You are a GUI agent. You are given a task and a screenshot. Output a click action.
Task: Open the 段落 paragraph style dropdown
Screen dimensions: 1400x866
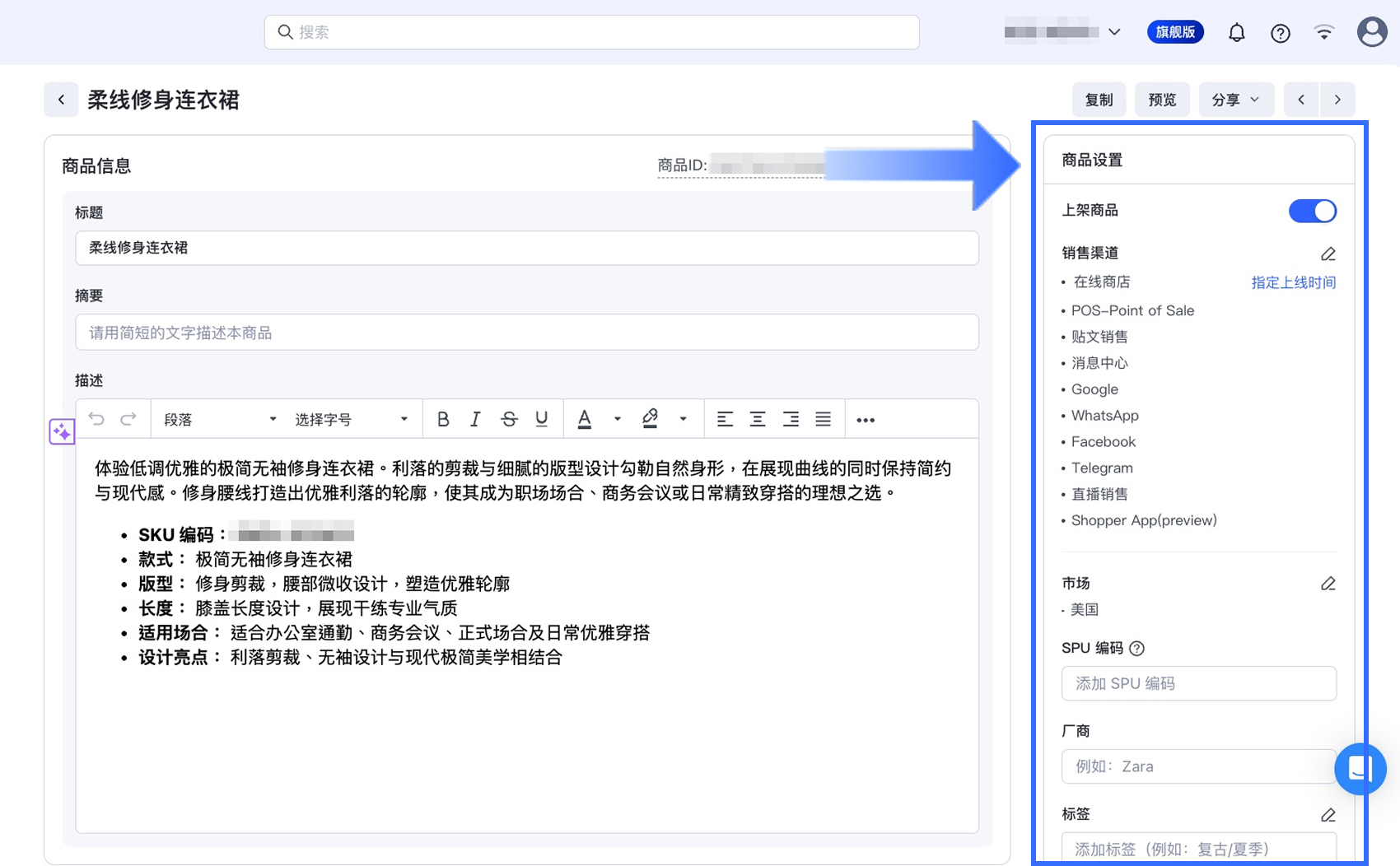[x=220, y=420]
